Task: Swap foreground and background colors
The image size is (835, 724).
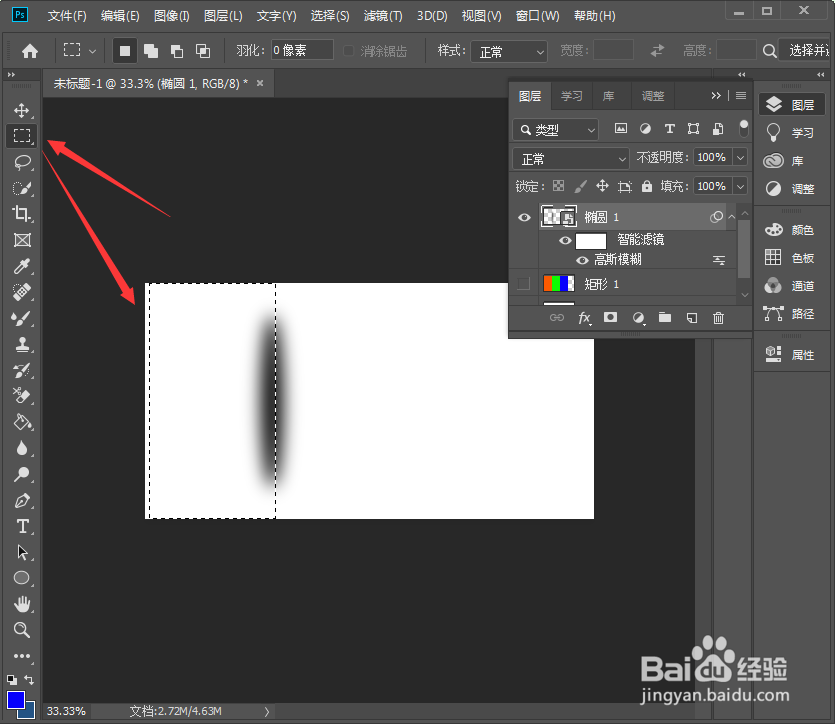Action: pyautogui.click(x=29, y=680)
